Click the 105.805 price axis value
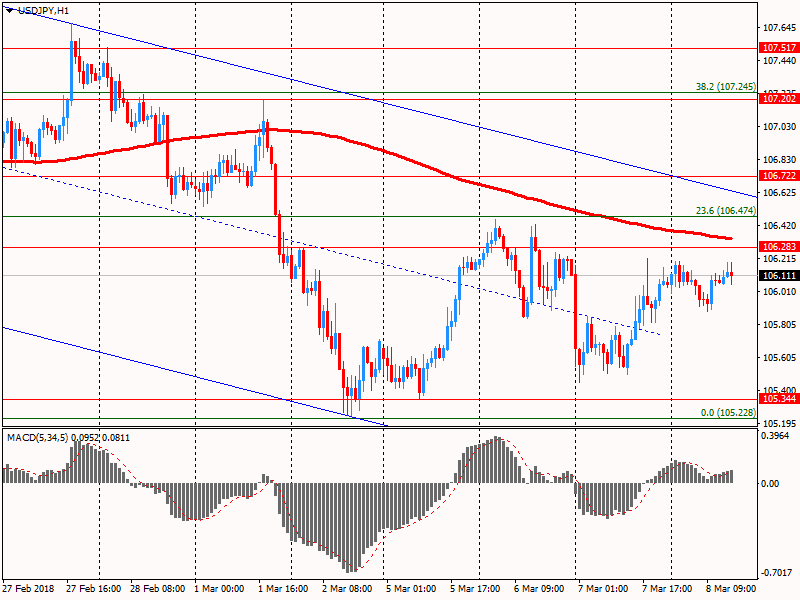The width and height of the screenshot is (800, 600). (x=779, y=324)
